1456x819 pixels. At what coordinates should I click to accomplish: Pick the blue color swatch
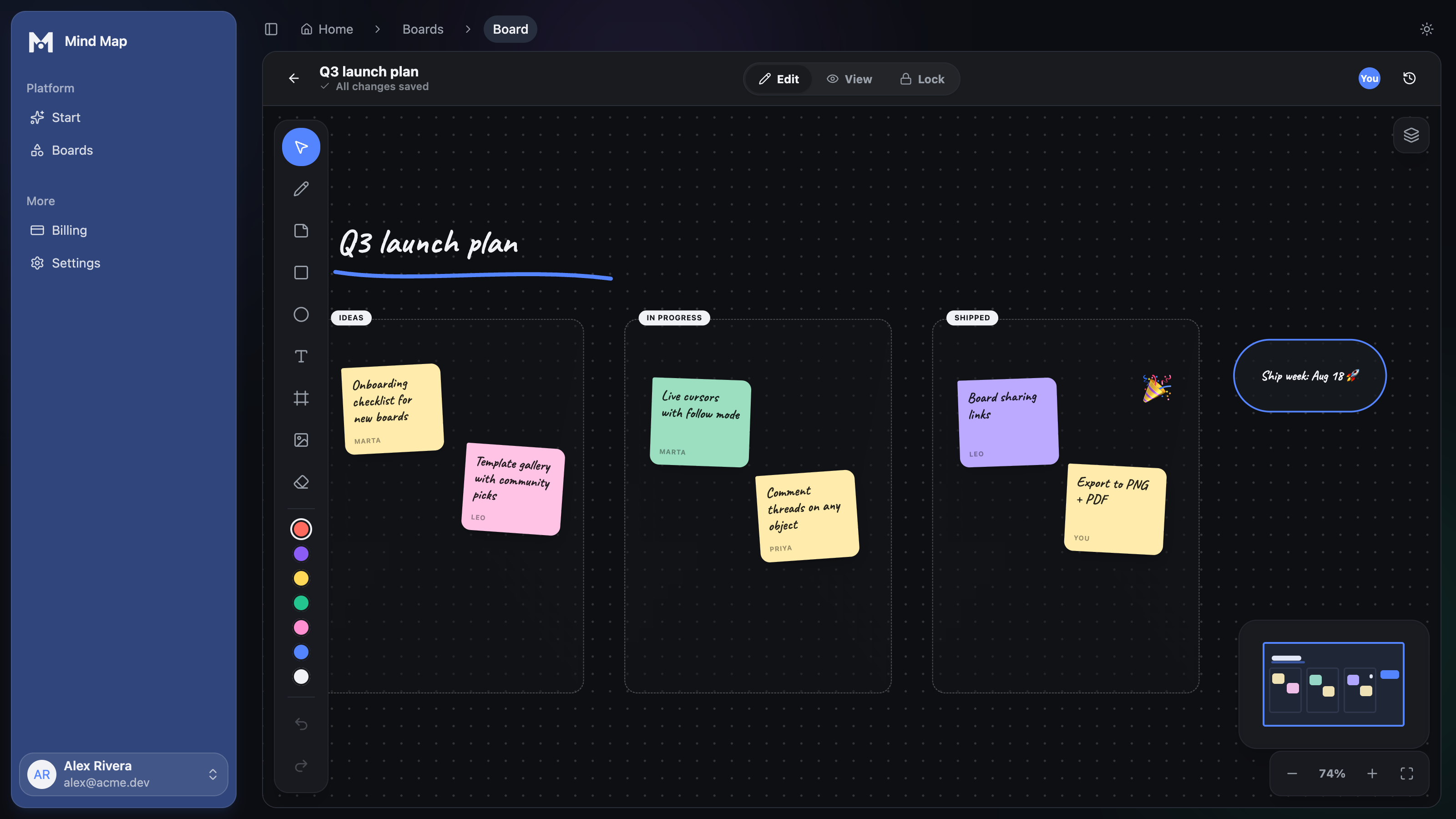301,652
